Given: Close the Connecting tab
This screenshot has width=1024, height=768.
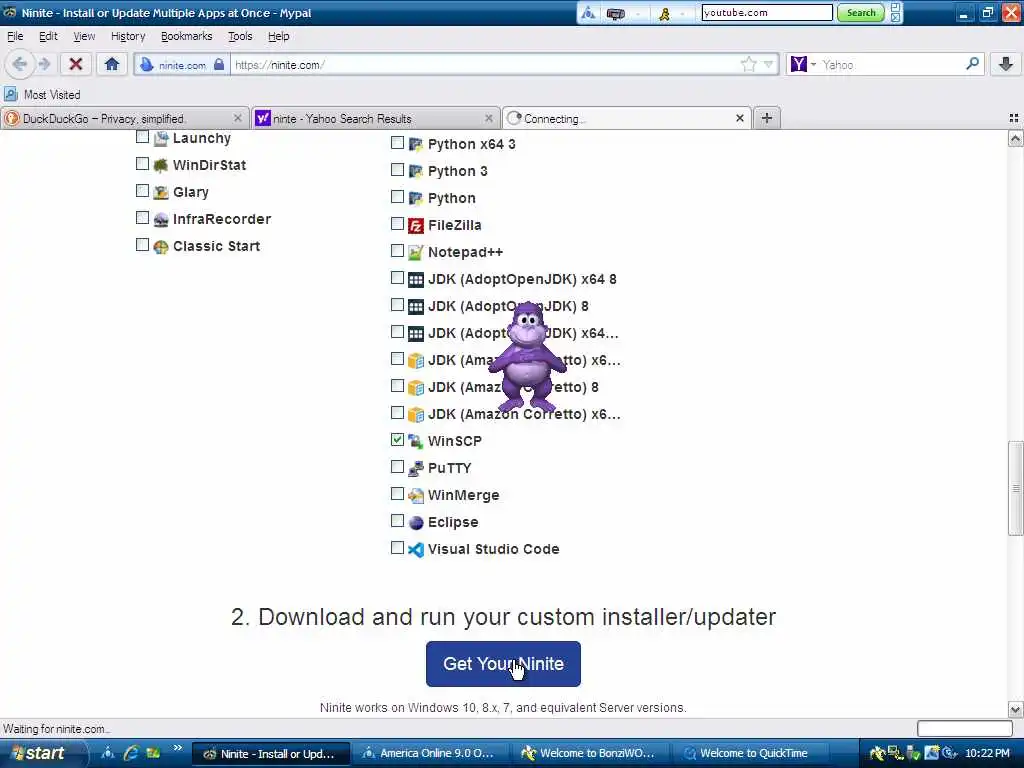Looking at the screenshot, I should click(739, 118).
